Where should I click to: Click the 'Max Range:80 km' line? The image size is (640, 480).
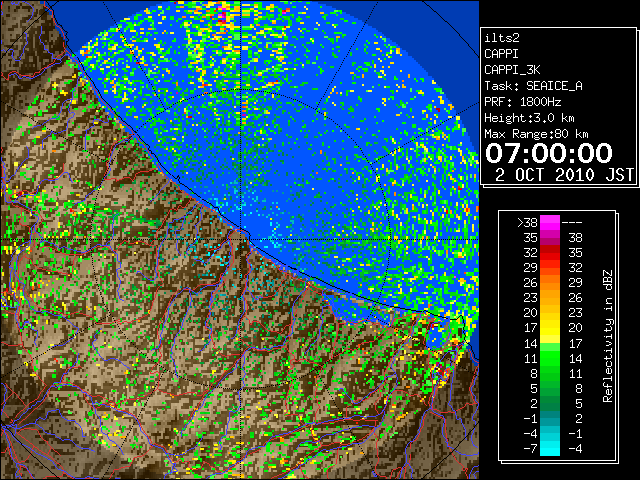pyautogui.click(x=536, y=134)
